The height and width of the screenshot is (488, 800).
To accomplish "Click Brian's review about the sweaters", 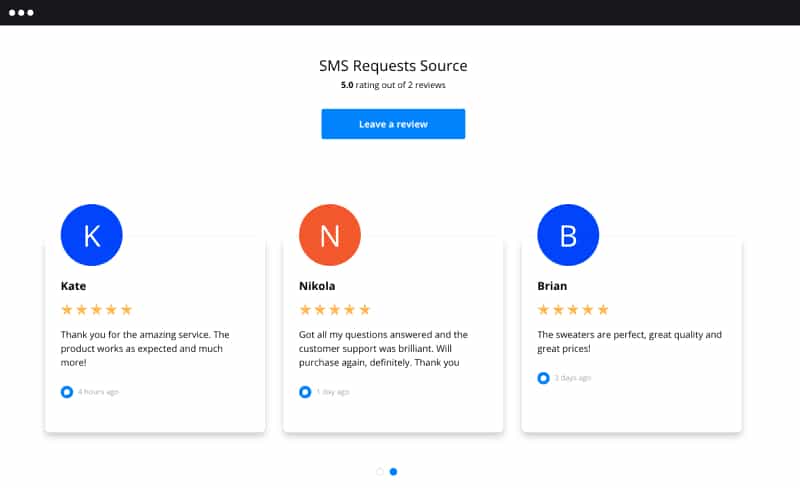I will (629, 341).
